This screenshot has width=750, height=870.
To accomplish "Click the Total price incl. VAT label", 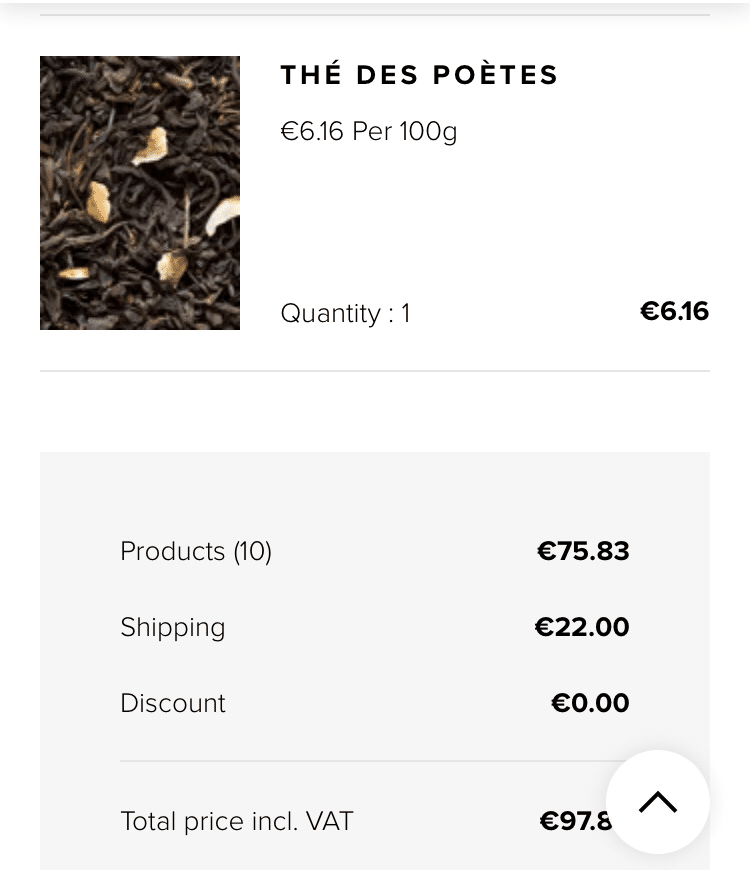I will (x=237, y=821).
